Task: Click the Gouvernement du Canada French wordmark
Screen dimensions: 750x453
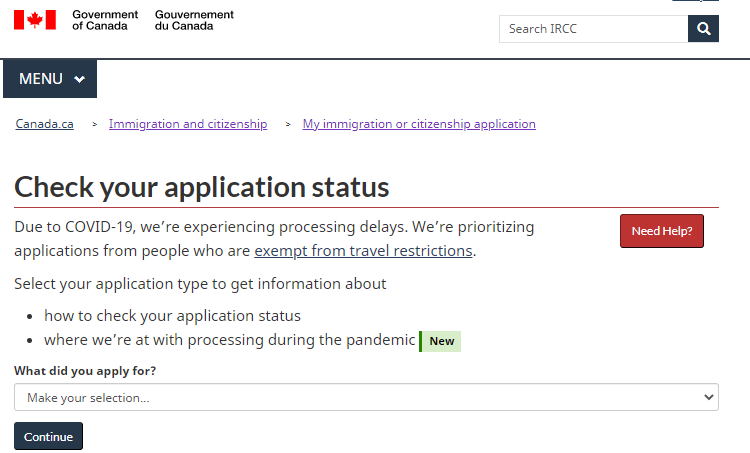Action: (194, 20)
